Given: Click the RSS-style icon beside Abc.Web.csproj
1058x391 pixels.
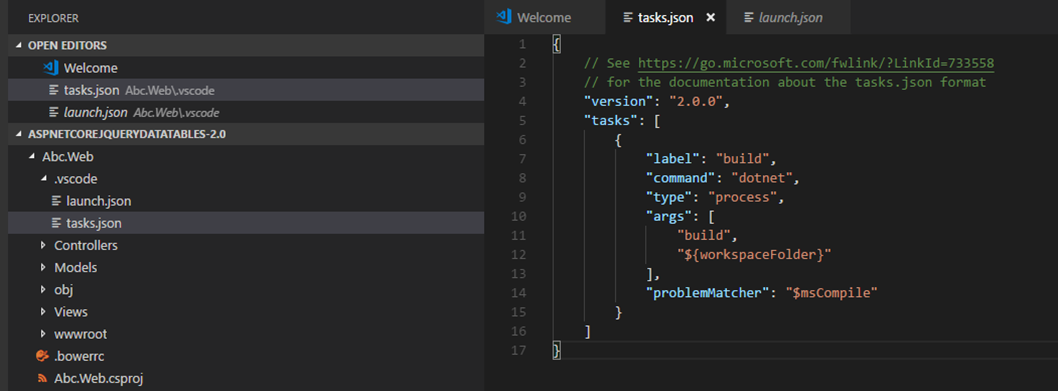Looking at the screenshot, I should [43, 378].
